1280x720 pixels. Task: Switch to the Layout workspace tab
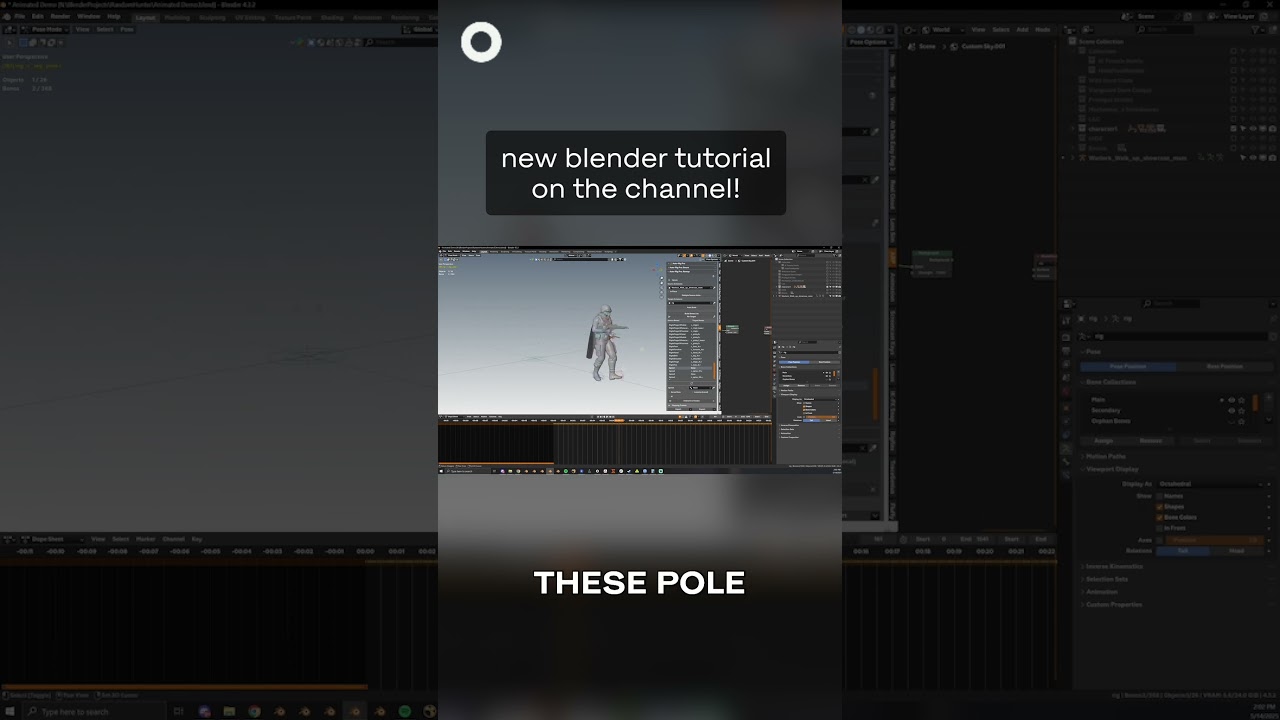(x=145, y=17)
